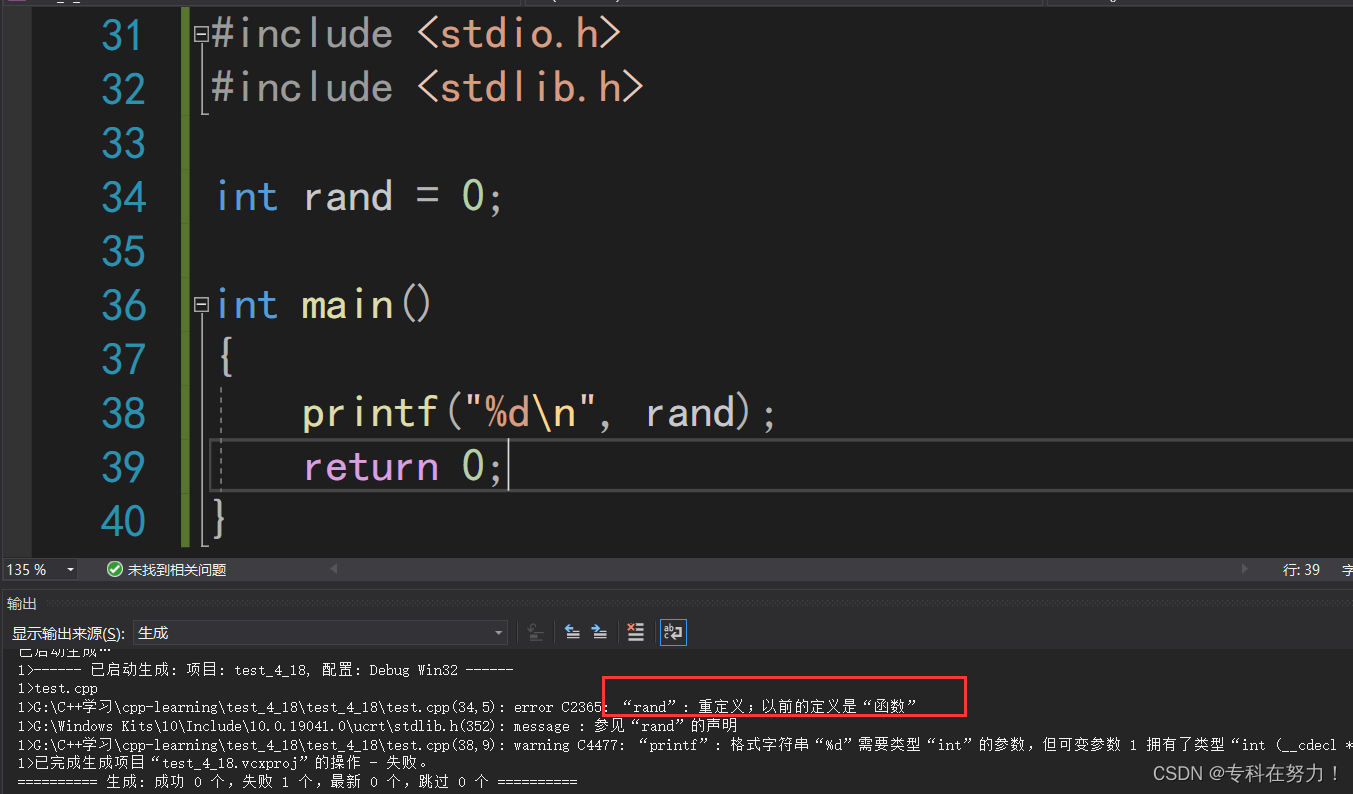Click the '显示输出来源(S):' label
Image resolution: width=1353 pixels, height=794 pixels.
tap(69, 633)
